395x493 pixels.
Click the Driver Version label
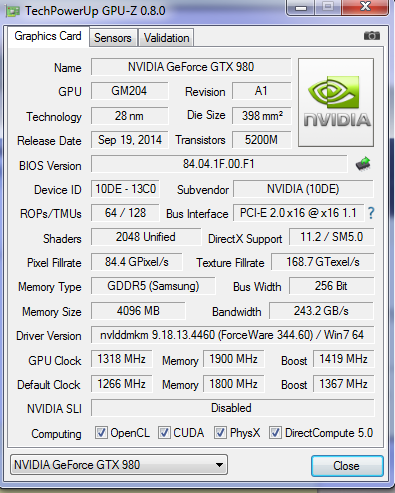(x=49, y=336)
